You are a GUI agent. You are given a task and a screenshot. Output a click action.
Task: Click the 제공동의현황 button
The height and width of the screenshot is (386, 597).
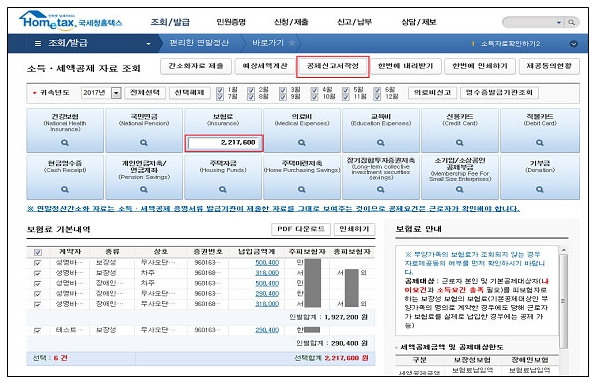pyautogui.click(x=549, y=66)
